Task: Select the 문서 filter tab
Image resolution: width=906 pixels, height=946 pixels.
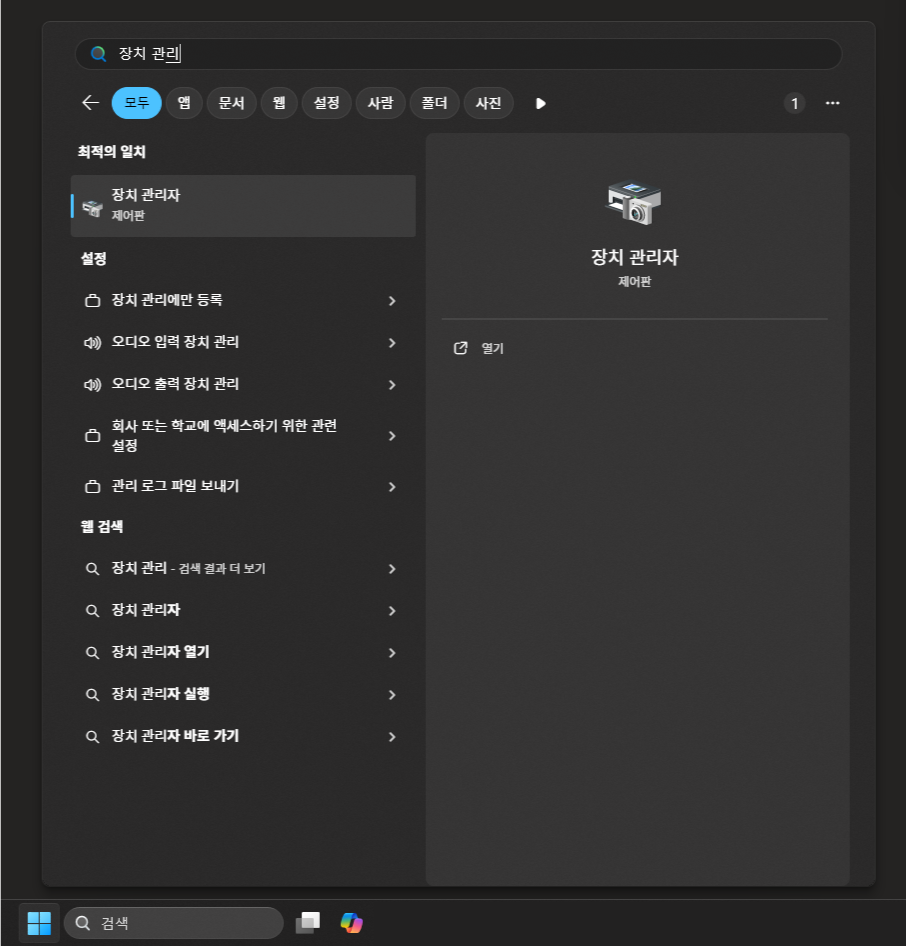Action: (x=231, y=103)
